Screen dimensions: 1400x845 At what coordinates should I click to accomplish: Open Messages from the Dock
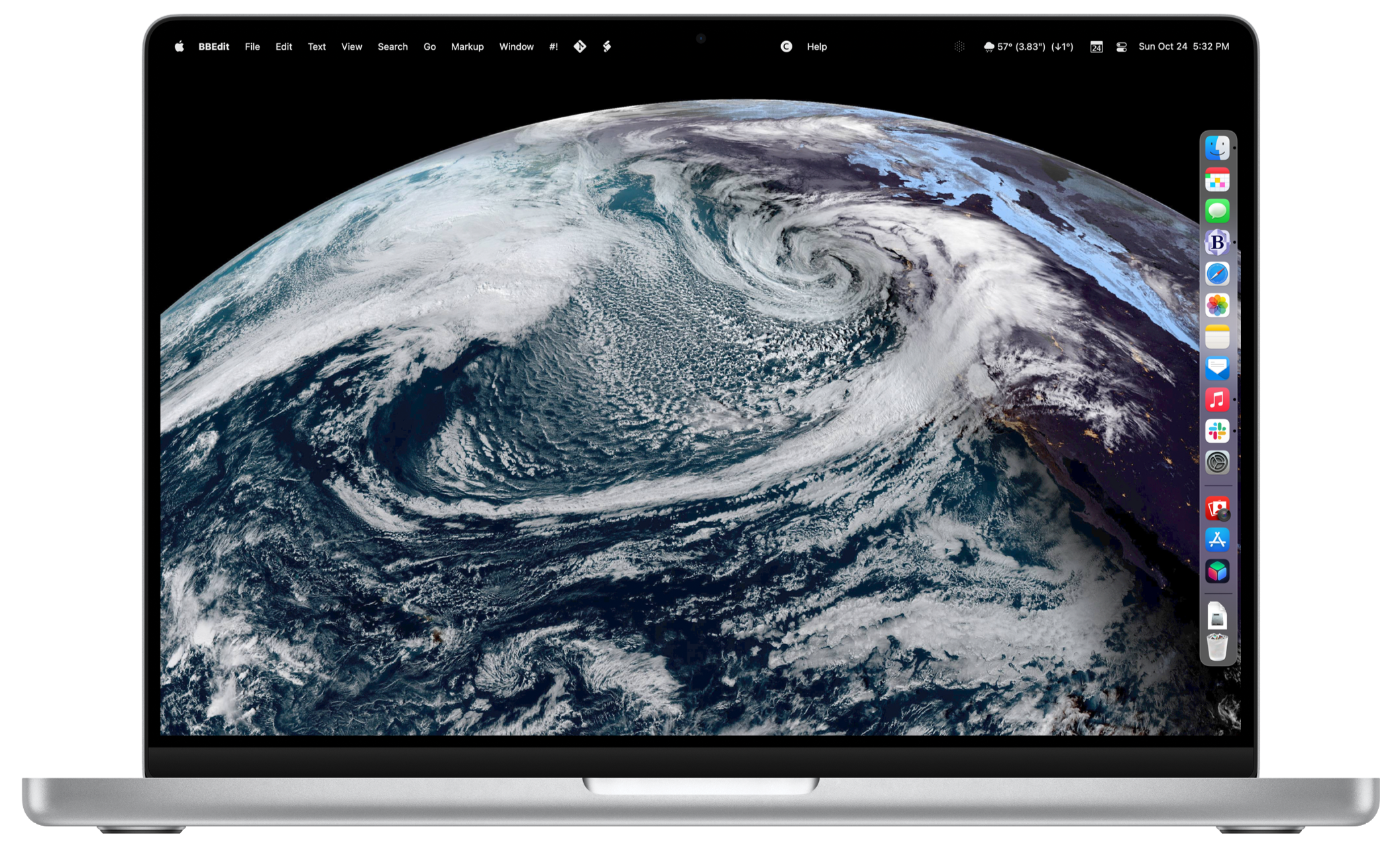coord(1218,211)
